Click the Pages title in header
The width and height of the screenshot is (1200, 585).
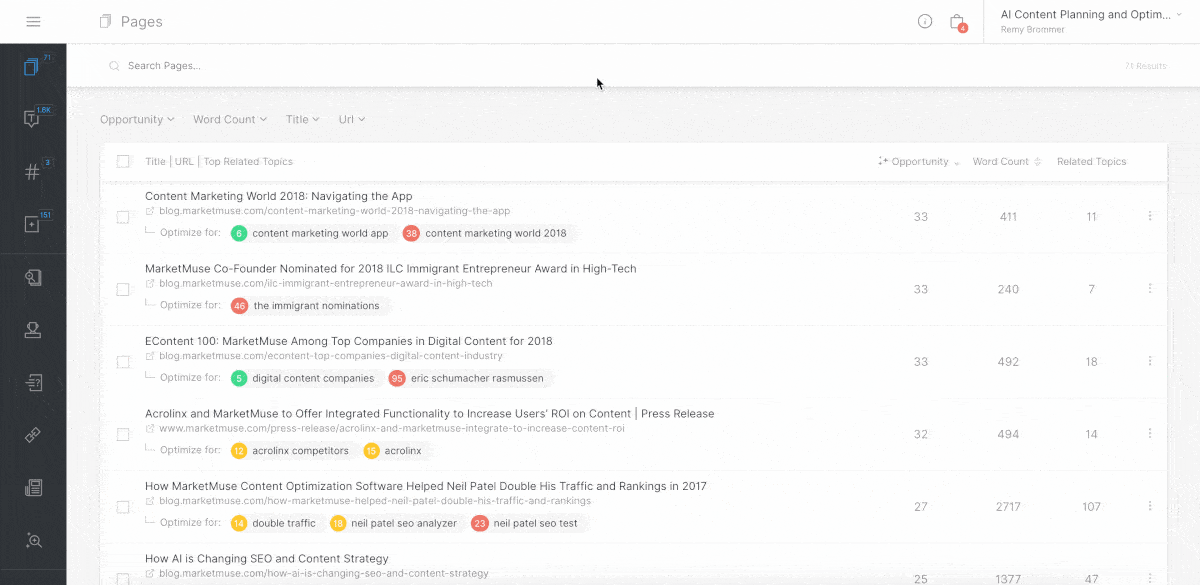pyautogui.click(x=141, y=21)
